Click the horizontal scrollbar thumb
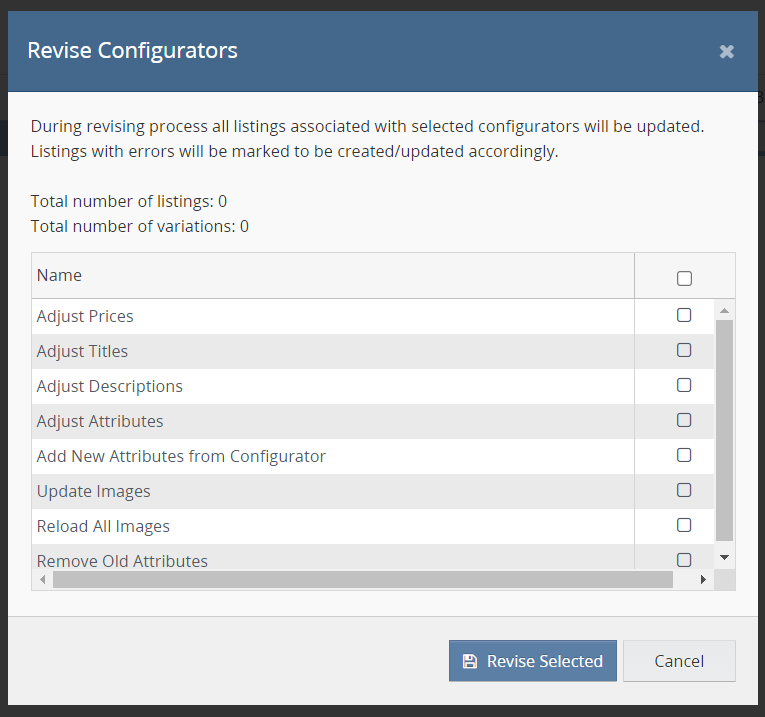This screenshot has height=717, width=765. point(360,580)
